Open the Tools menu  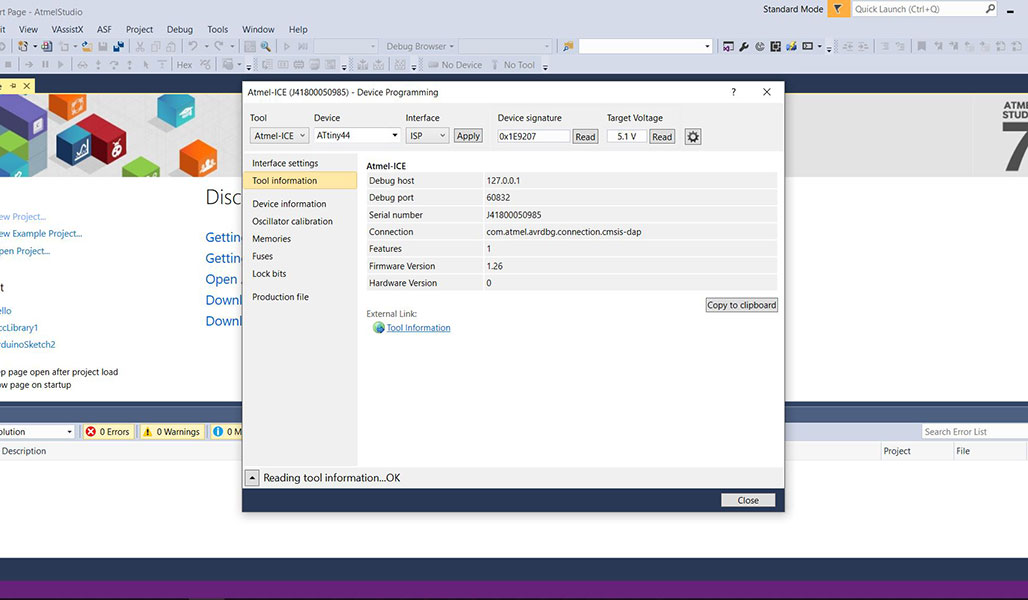(218, 30)
